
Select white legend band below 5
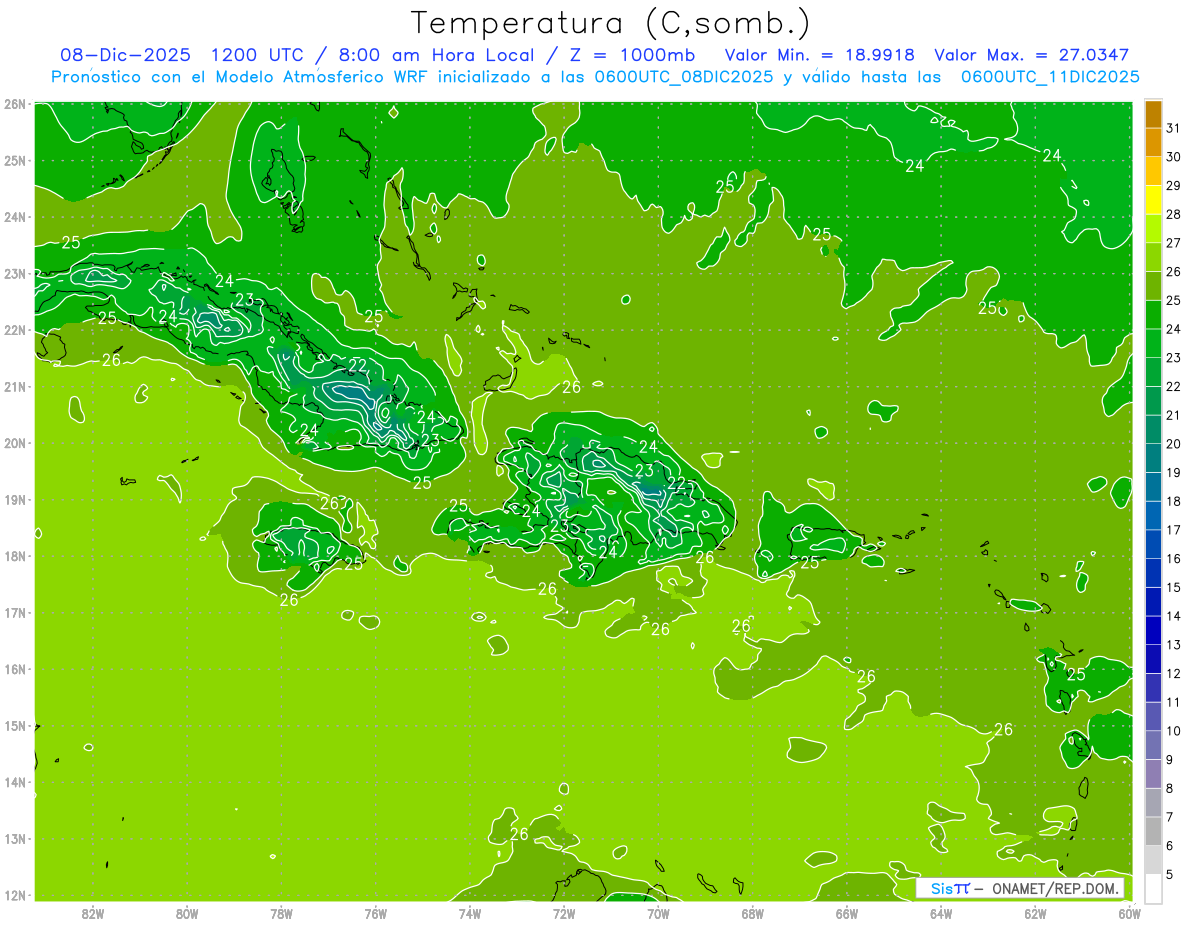click(x=1154, y=889)
